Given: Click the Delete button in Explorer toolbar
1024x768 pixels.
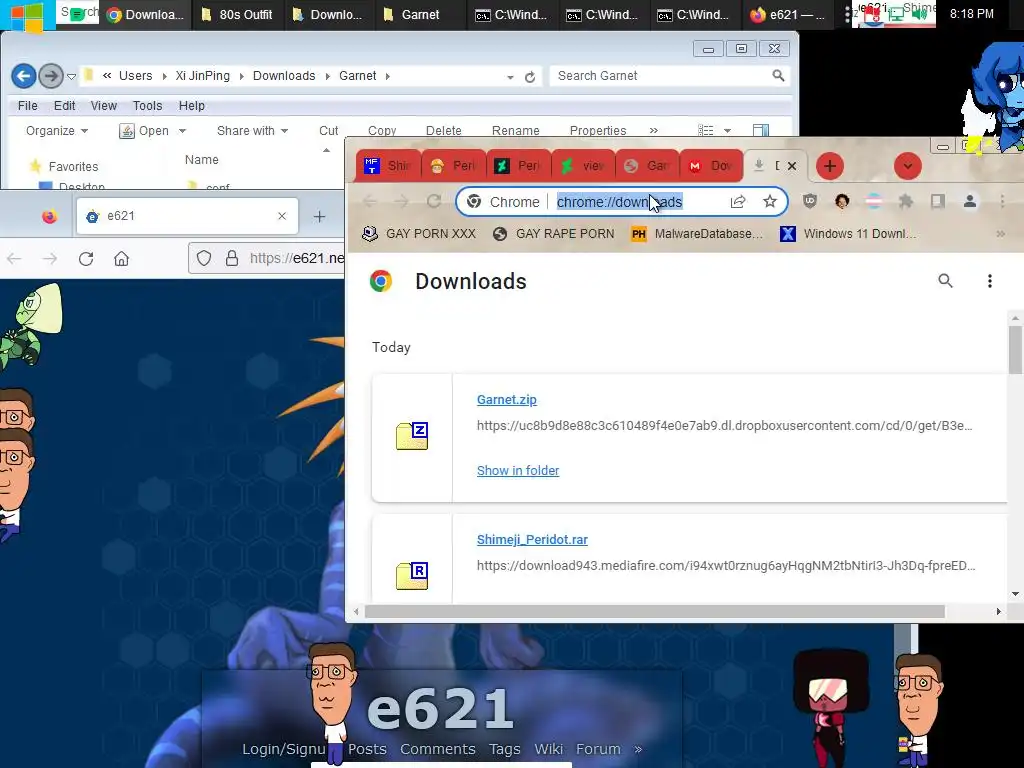Looking at the screenshot, I should coord(443,131).
